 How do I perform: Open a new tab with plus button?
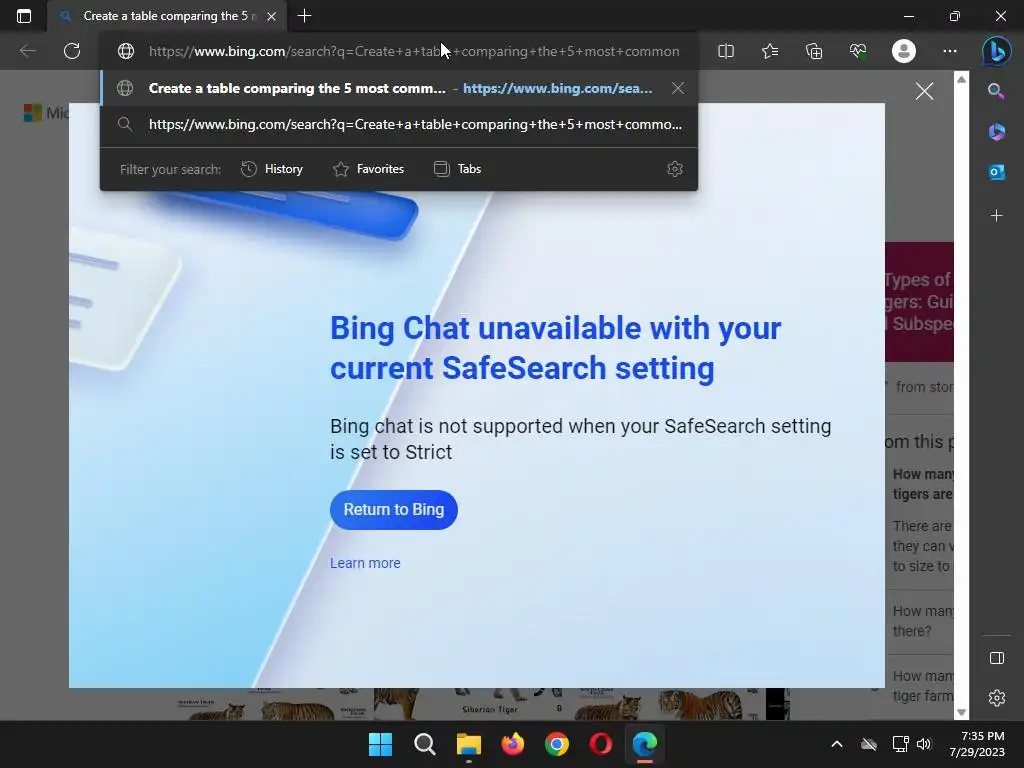[304, 16]
